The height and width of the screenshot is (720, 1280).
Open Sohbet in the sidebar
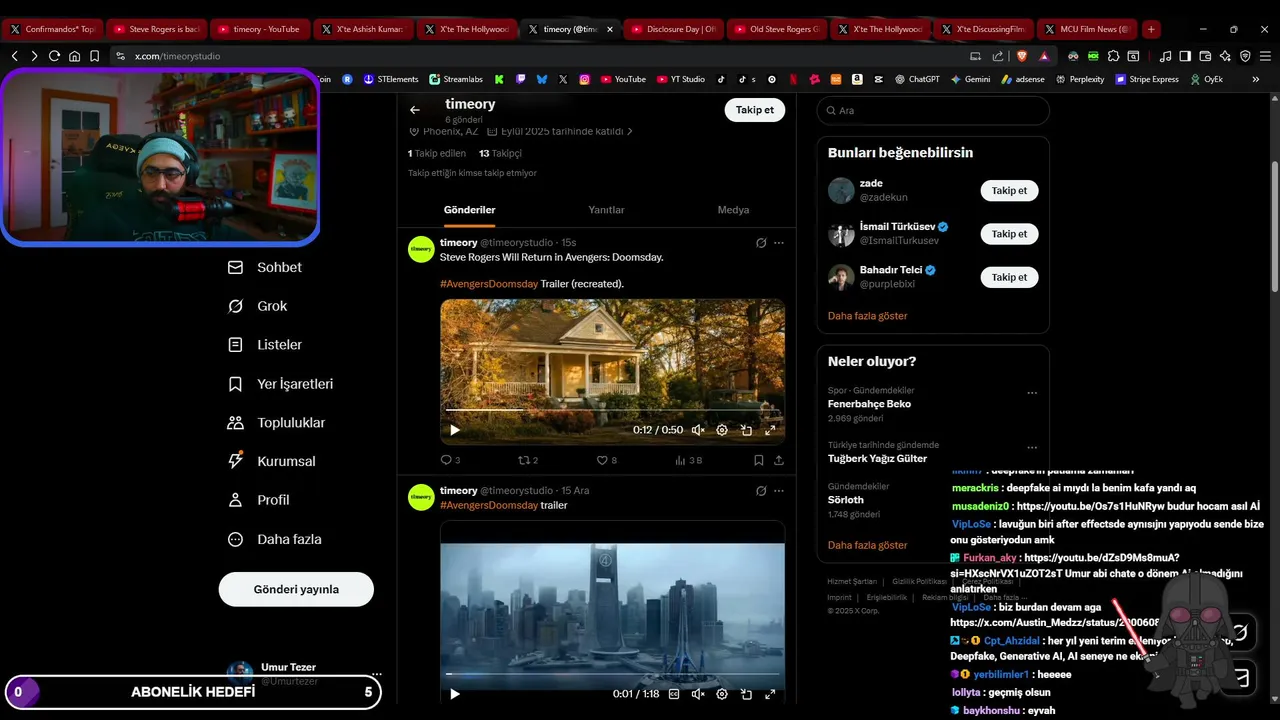point(265,267)
